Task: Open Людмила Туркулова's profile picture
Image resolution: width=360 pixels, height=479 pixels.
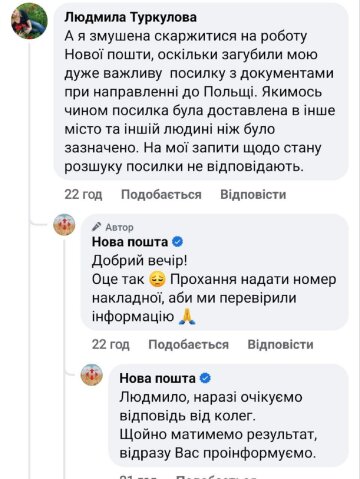Action: click(x=29, y=21)
